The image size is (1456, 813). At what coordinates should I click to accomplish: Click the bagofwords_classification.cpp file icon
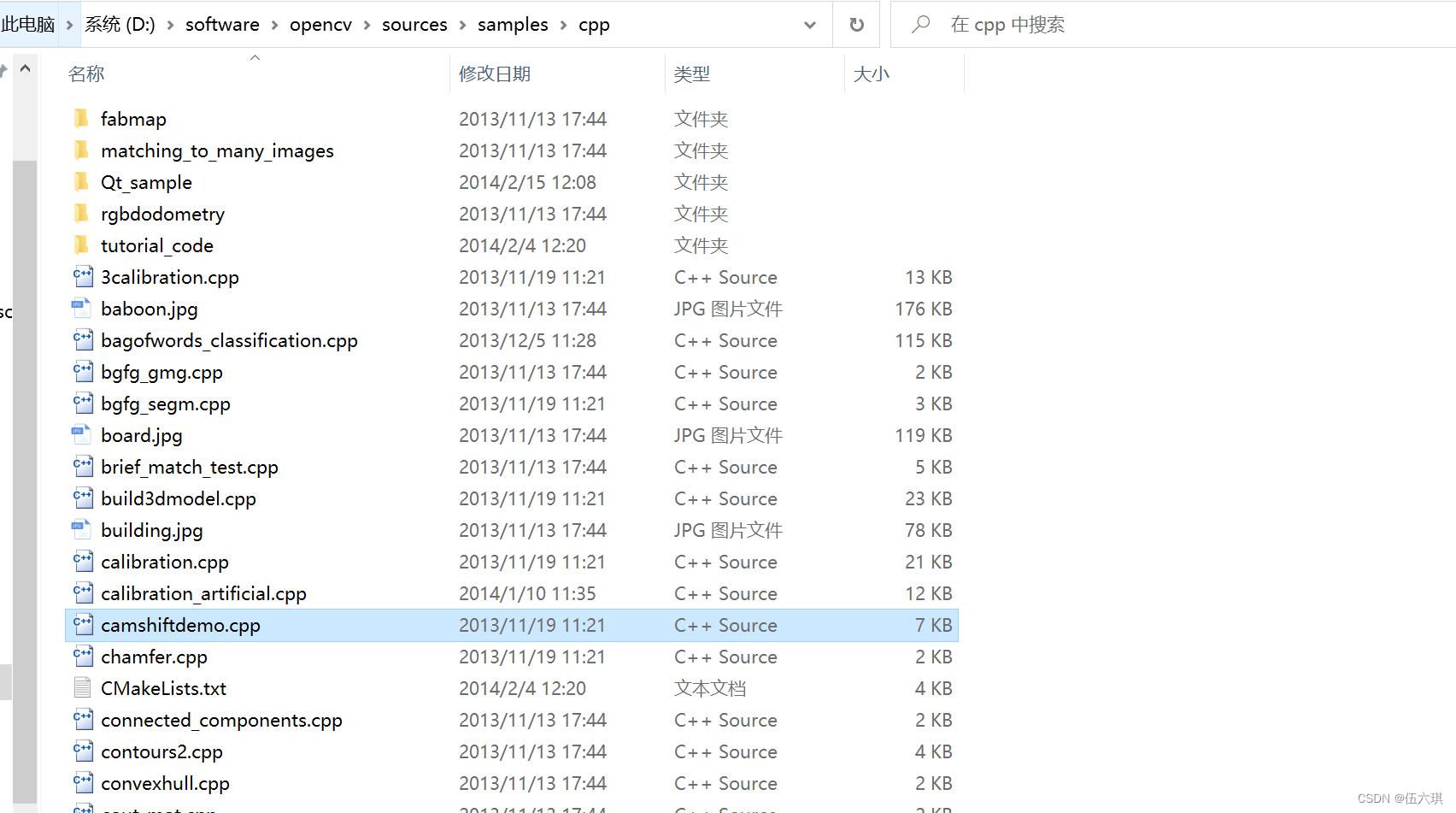coord(82,339)
